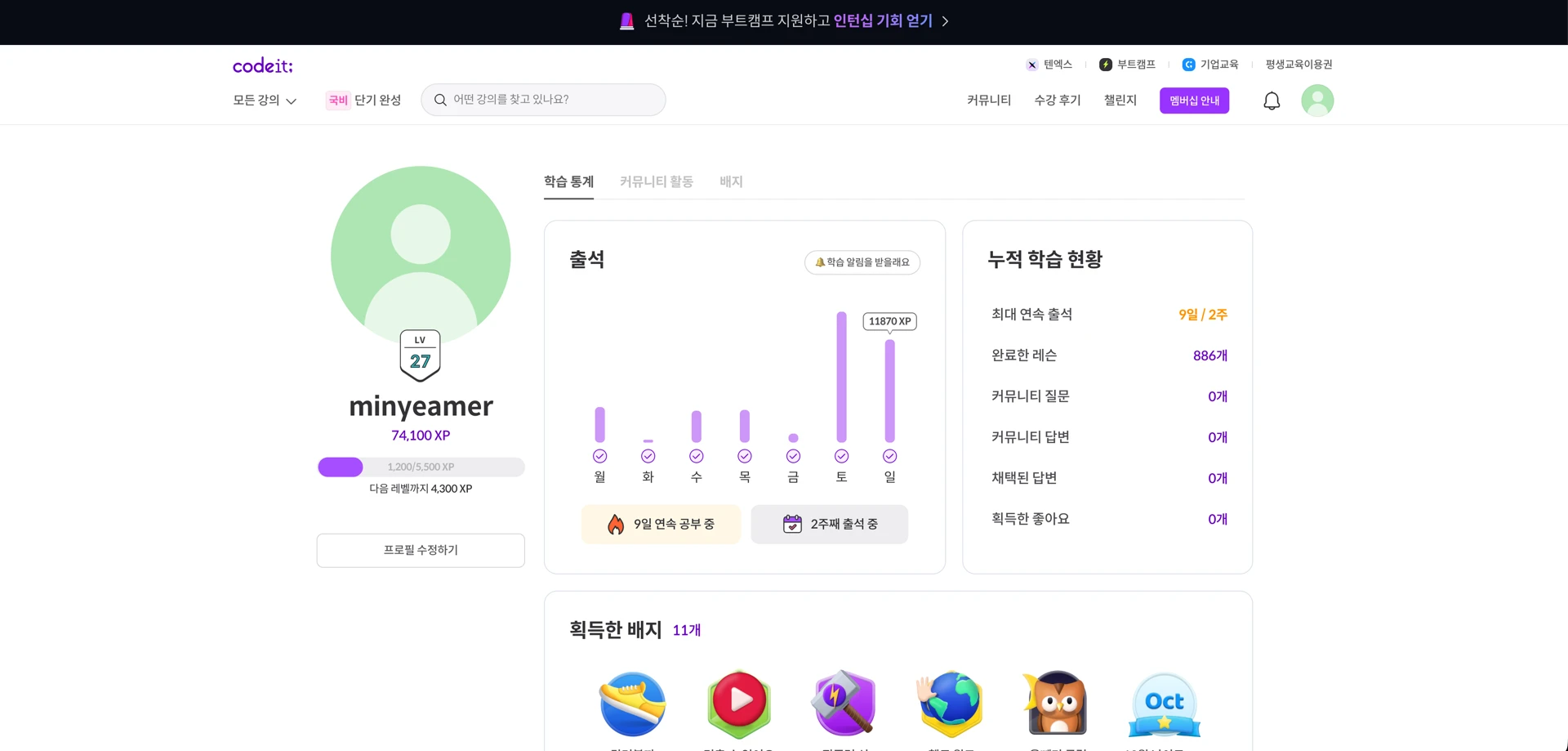Click the purple hammer badge
This screenshot has width=1568, height=751.
click(x=844, y=704)
